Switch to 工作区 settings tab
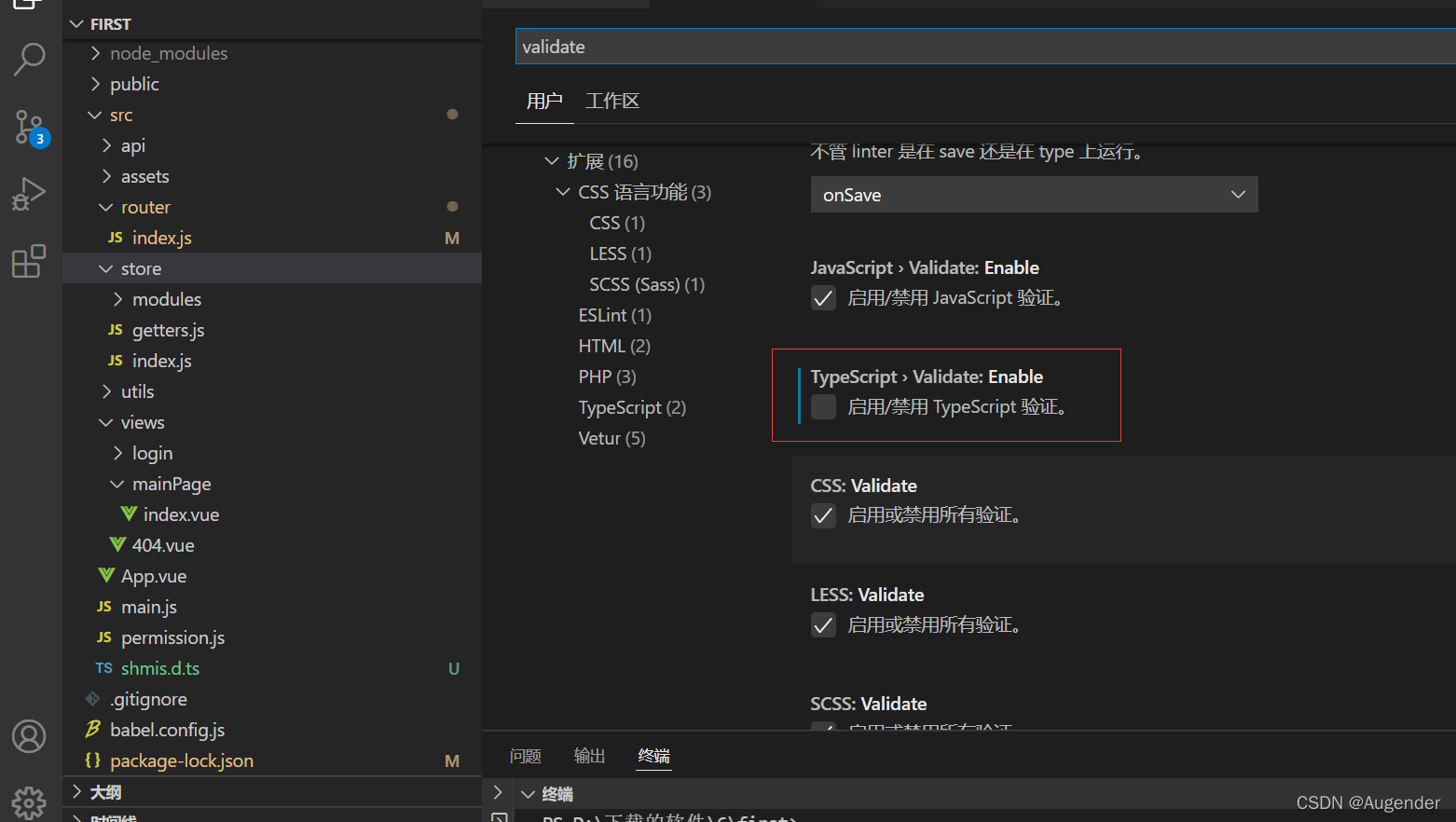The image size is (1456, 822). click(612, 101)
